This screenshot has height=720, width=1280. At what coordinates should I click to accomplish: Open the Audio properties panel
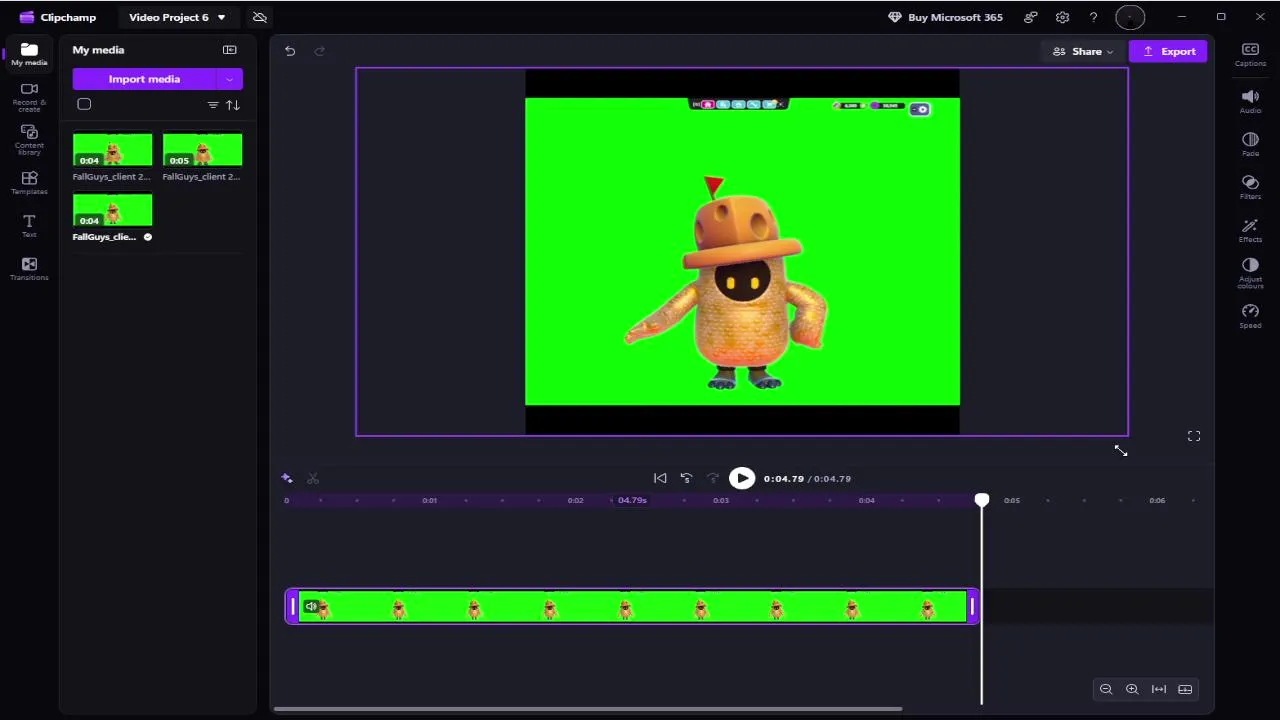coord(1250,101)
